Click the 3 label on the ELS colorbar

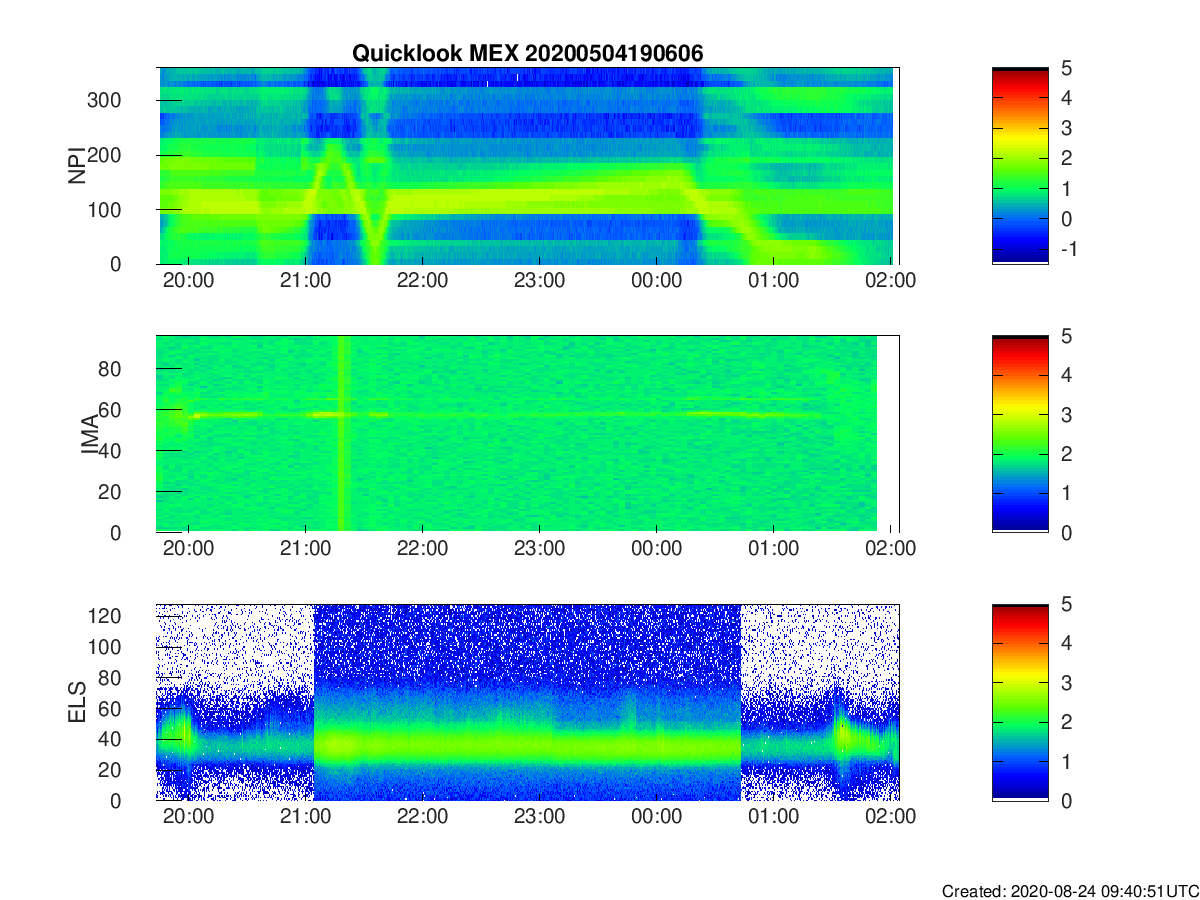[1066, 683]
